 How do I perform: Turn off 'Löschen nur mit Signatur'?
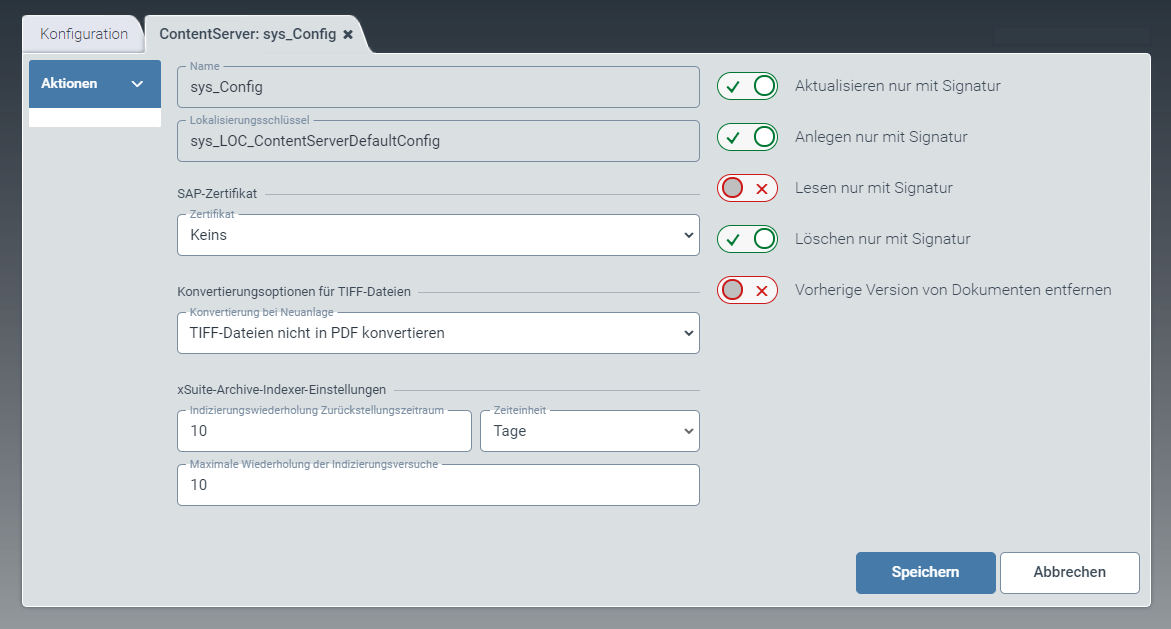tap(747, 238)
